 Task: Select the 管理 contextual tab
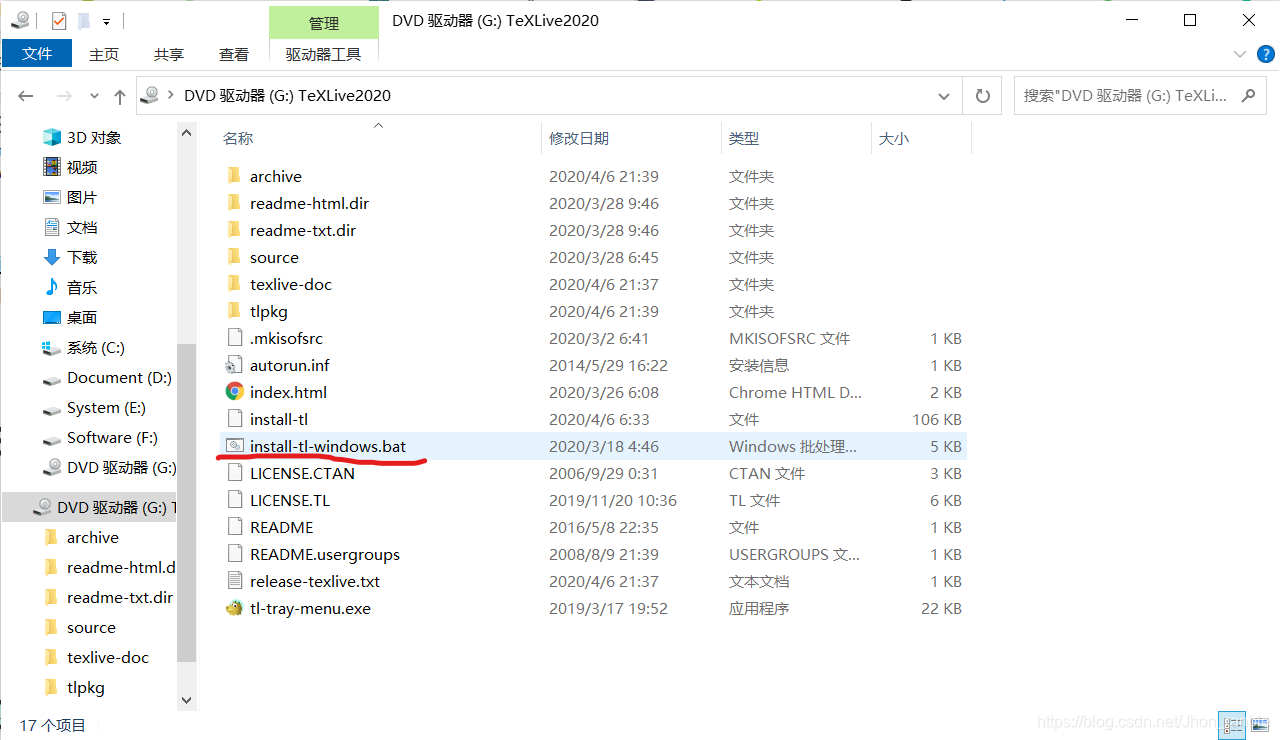(x=324, y=23)
